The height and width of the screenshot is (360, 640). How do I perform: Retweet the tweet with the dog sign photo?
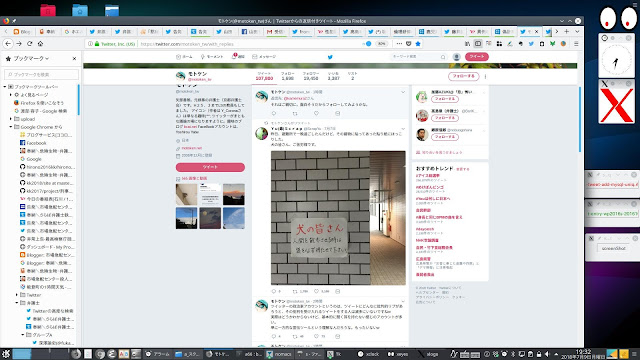[x=295, y=291]
